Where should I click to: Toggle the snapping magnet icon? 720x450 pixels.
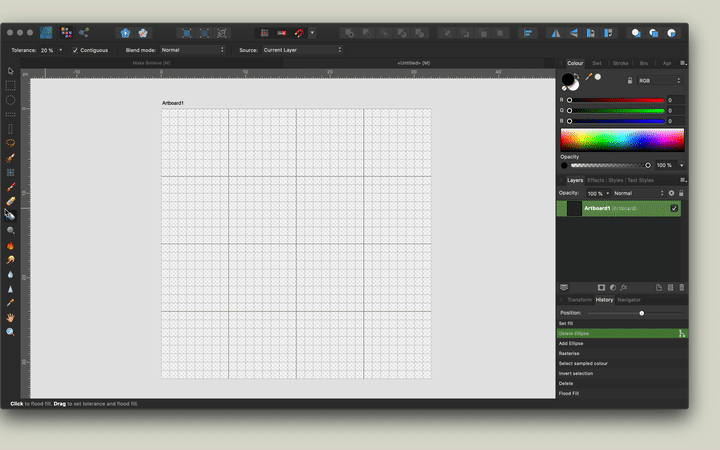[299, 33]
